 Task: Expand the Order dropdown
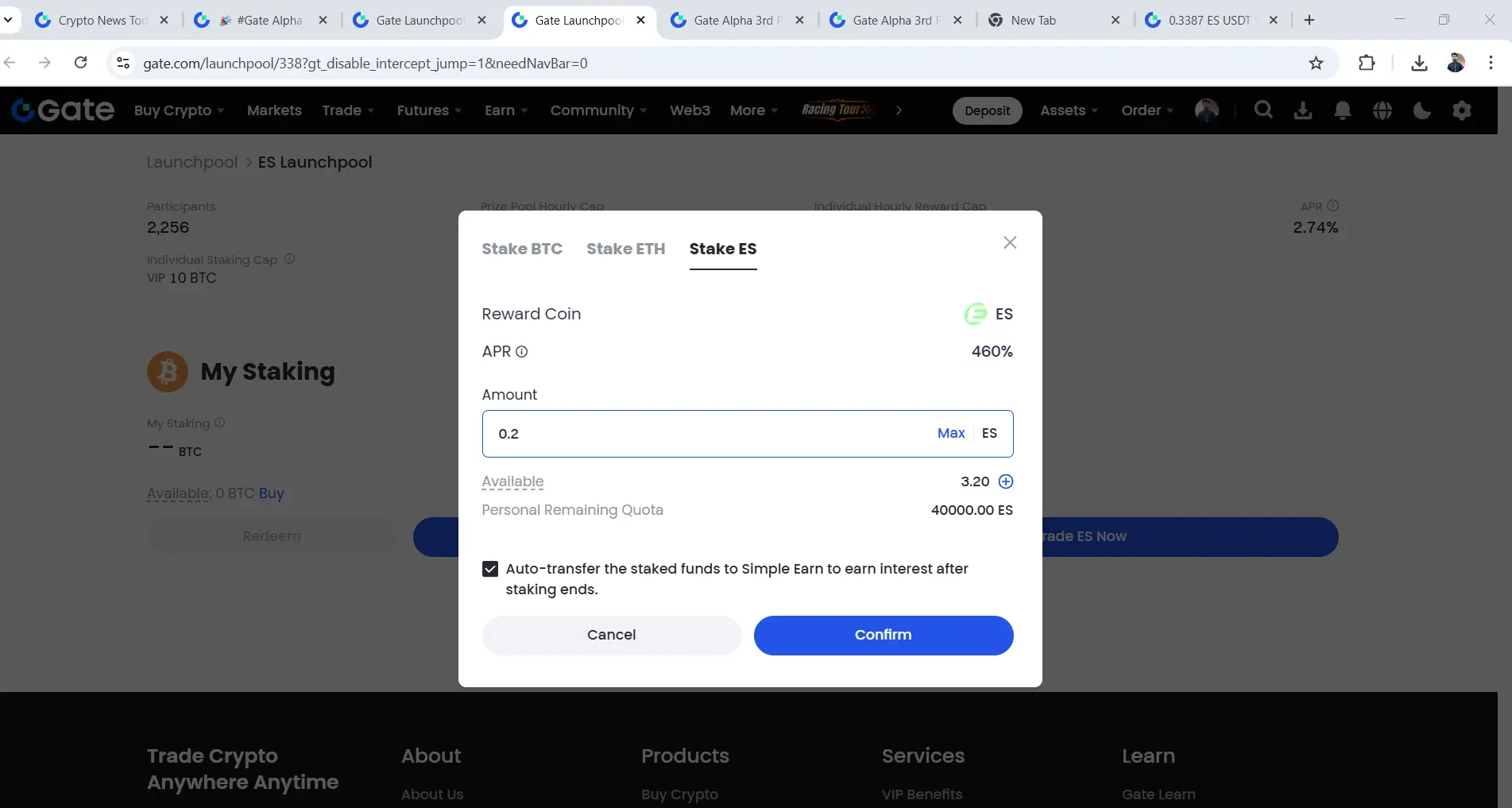pyautogui.click(x=1147, y=110)
